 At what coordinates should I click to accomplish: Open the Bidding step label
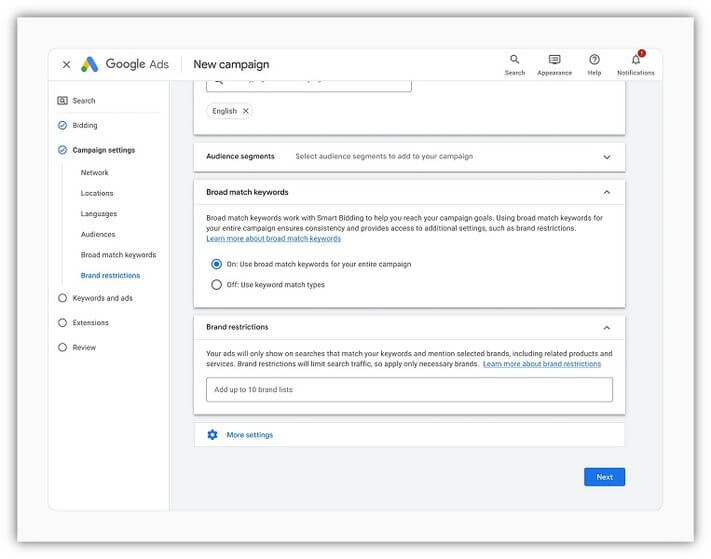tap(85, 126)
